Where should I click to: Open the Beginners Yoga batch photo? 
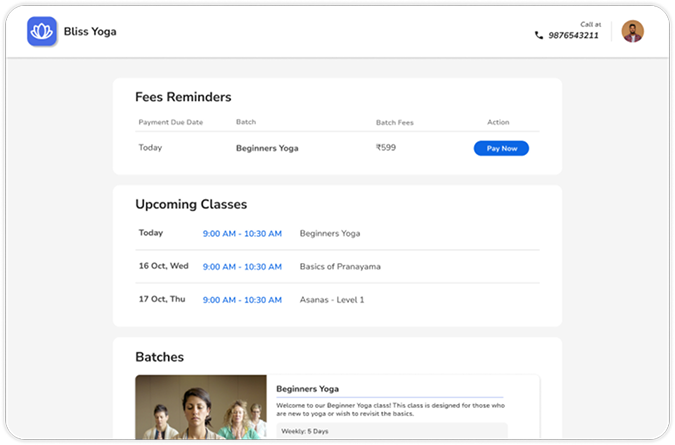(x=201, y=407)
